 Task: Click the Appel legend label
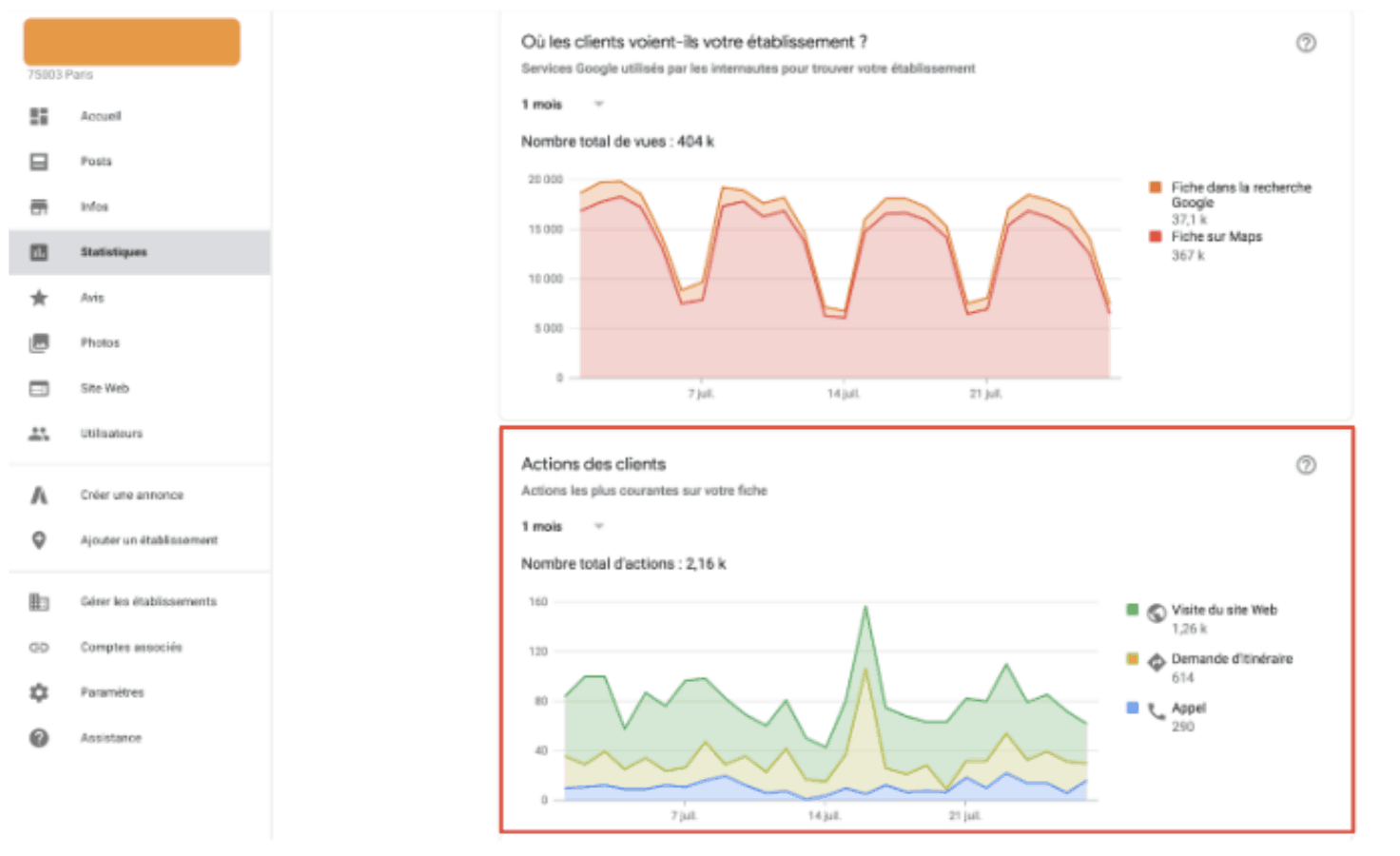[x=1189, y=709]
